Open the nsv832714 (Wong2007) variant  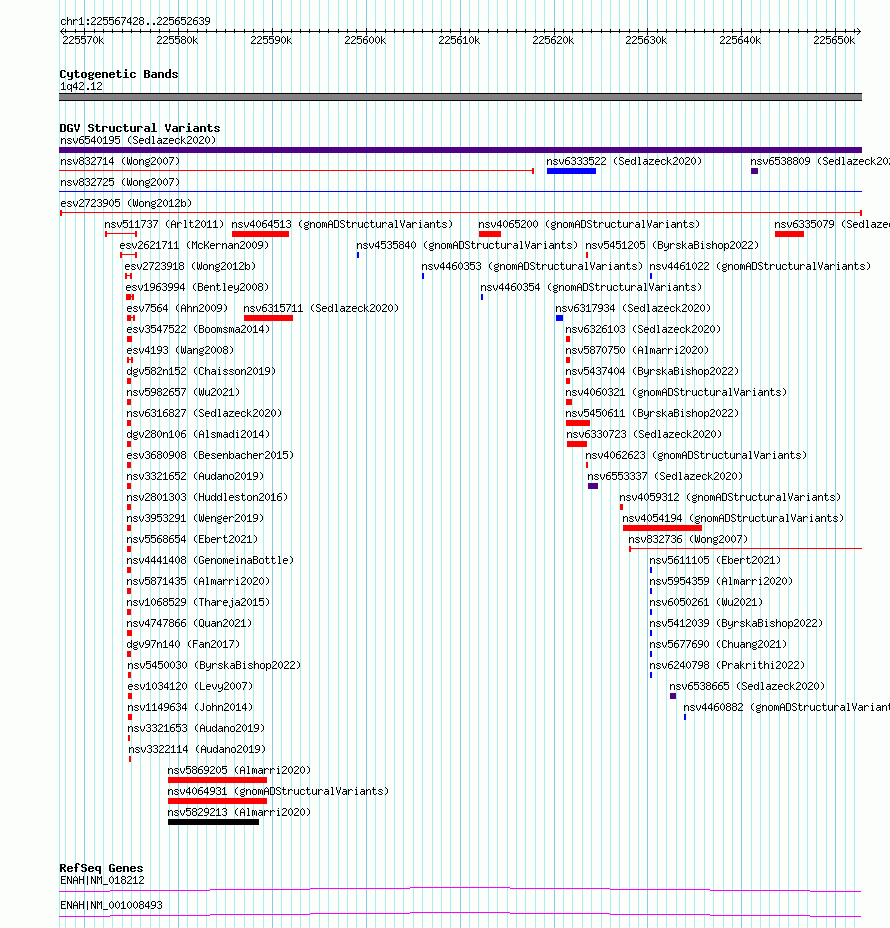pos(120,161)
